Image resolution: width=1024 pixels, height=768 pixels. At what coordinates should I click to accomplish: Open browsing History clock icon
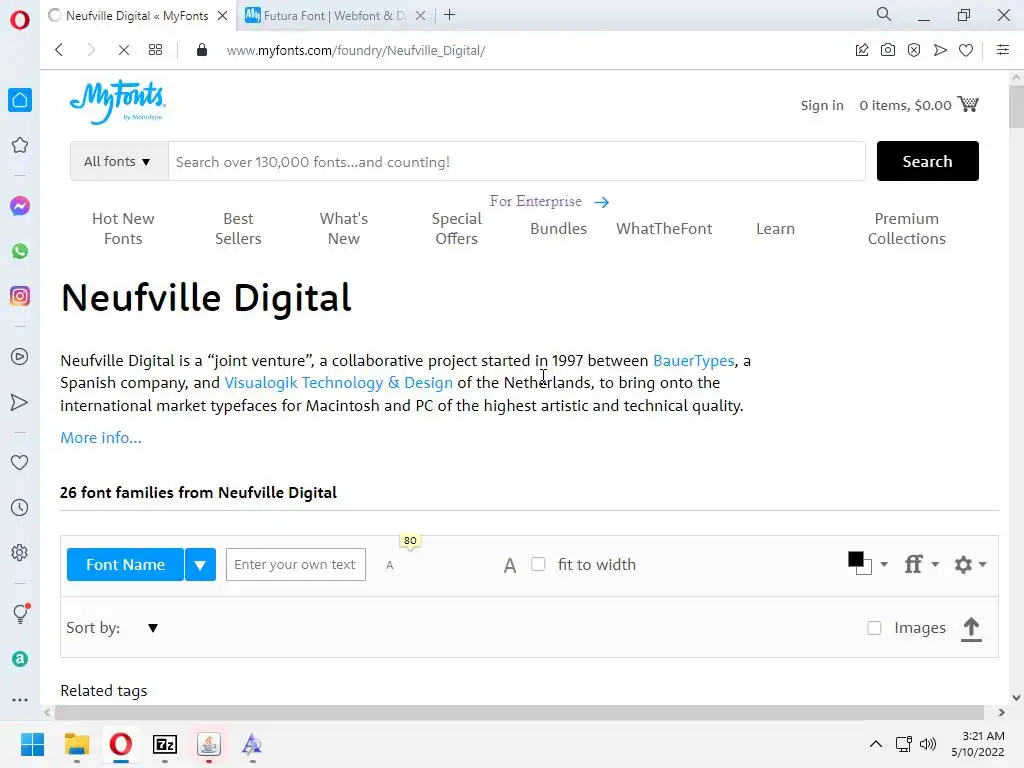[20, 507]
